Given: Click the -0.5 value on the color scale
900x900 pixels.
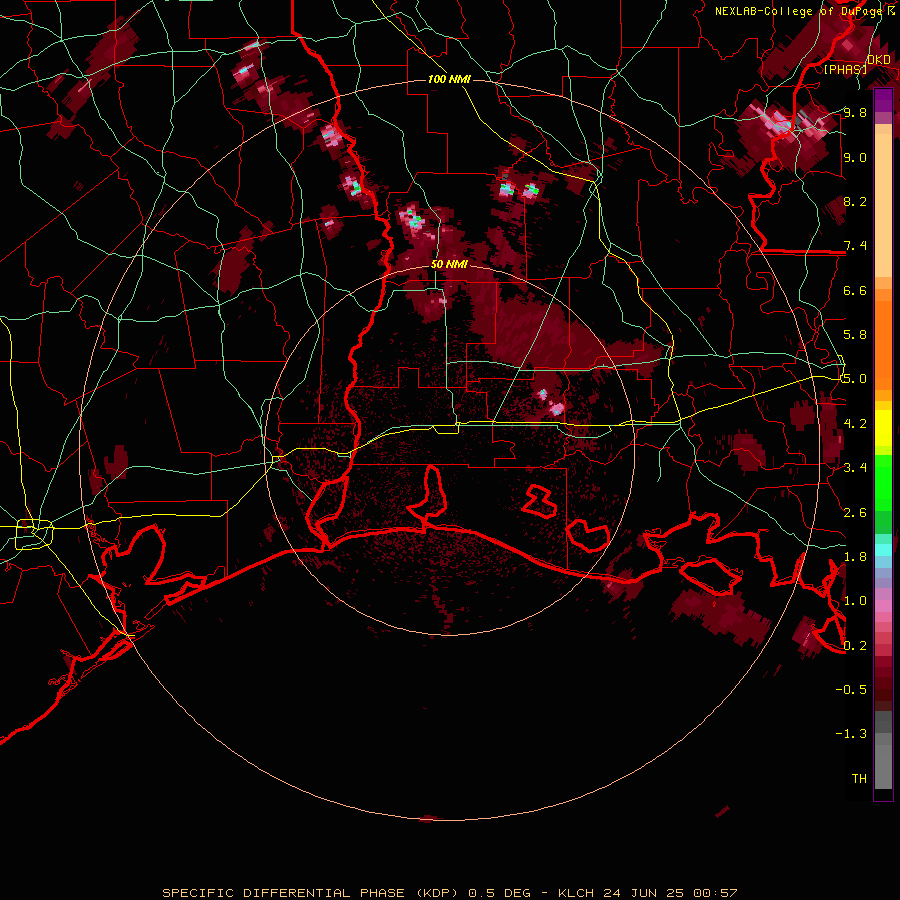Looking at the screenshot, I should pos(851,690).
